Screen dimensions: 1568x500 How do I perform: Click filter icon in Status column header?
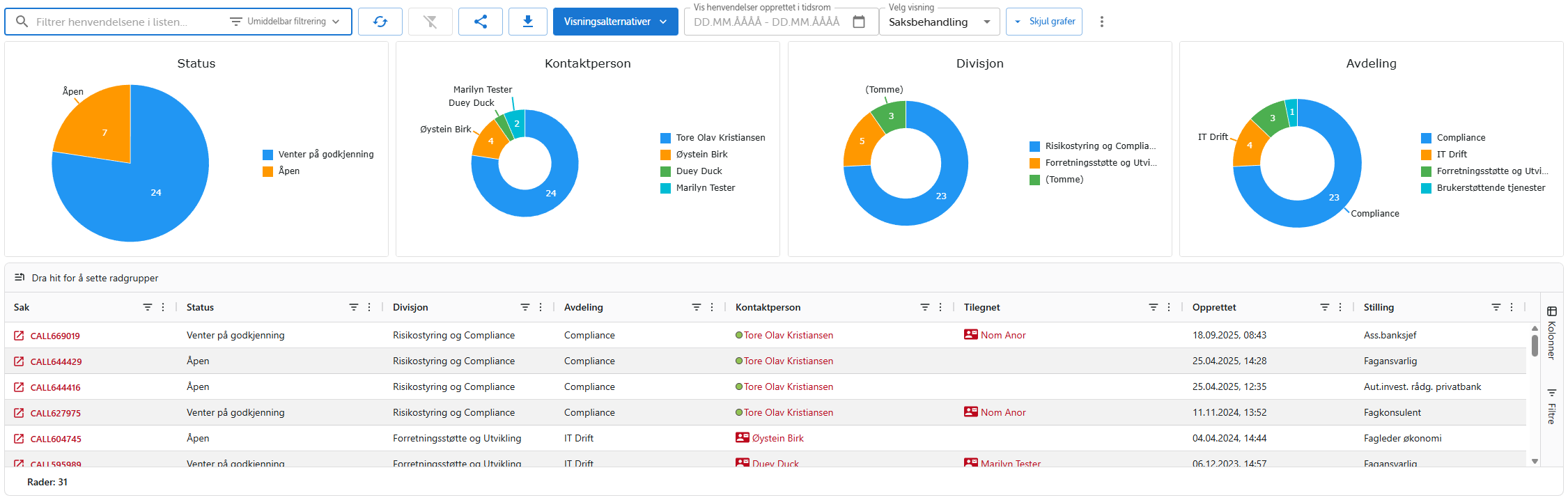point(353,307)
